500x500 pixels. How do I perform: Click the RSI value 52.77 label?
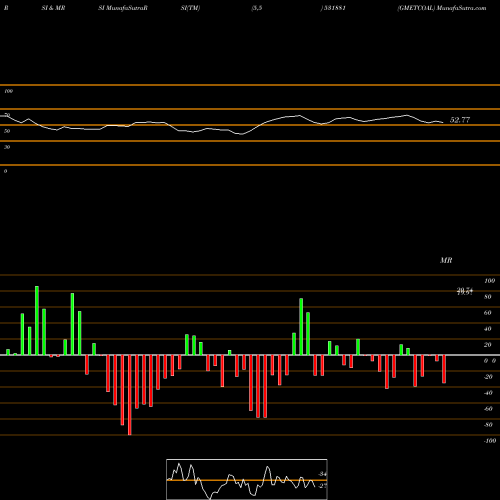(460, 120)
